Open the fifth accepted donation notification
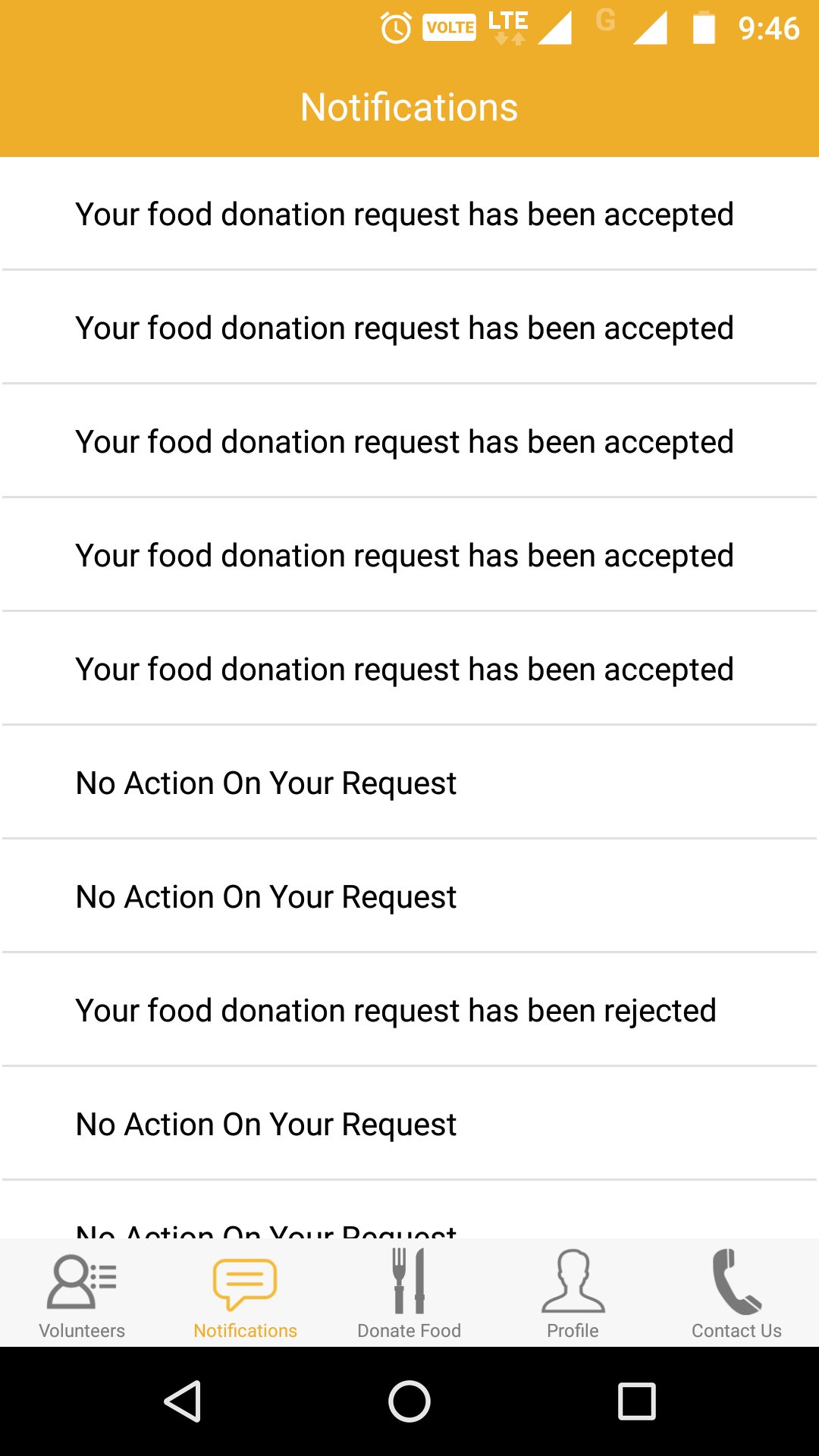The width and height of the screenshot is (819, 1456). click(x=405, y=670)
